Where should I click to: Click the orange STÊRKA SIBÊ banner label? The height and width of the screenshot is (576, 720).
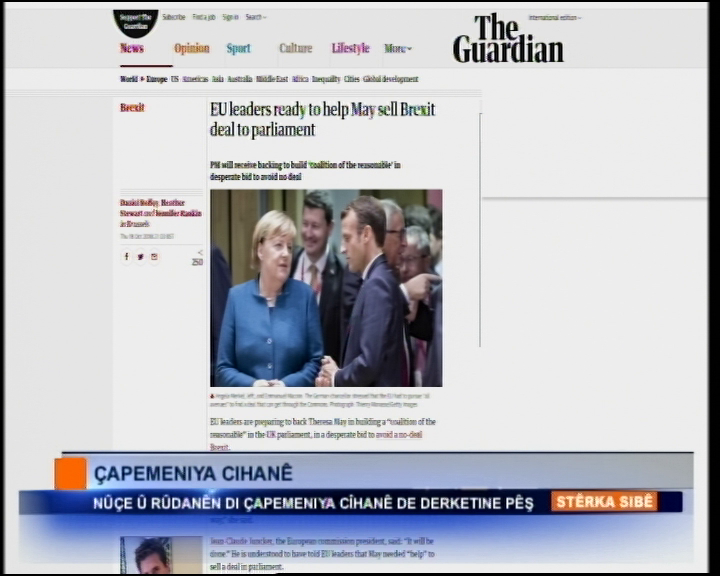point(604,501)
